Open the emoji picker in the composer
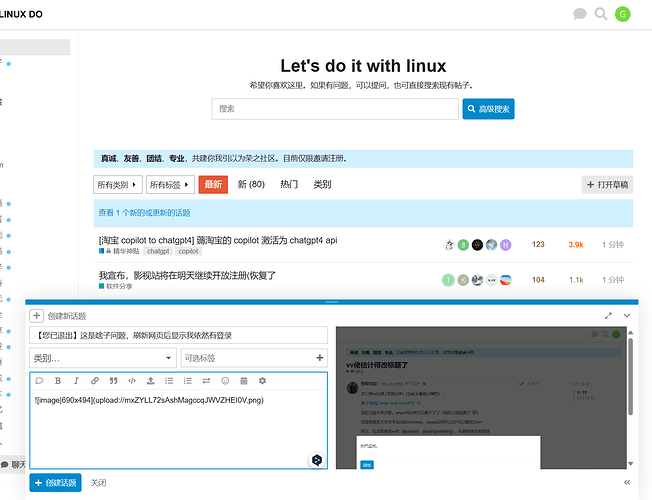Viewport: 652px width, 500px height. (x=225, y=381)
